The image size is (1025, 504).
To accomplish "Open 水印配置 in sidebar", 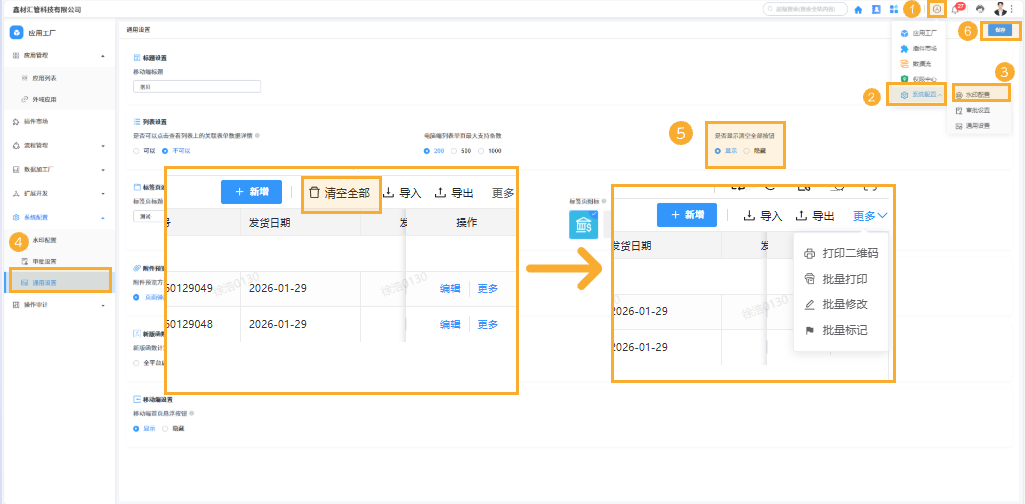I will [45, 241].
